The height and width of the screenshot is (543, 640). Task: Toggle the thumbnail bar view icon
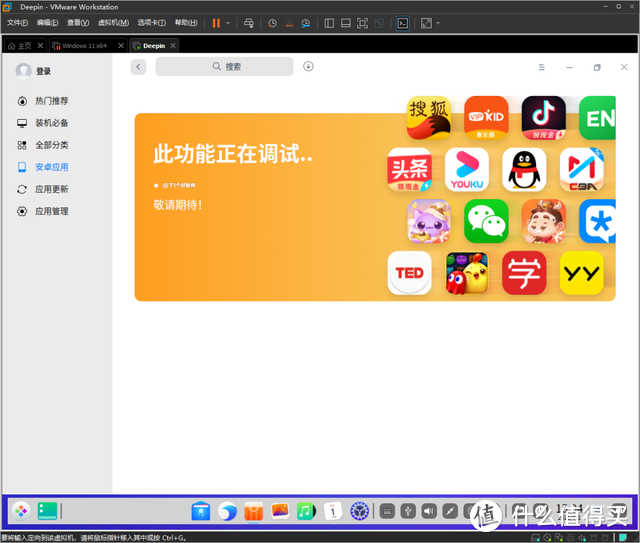[346, 23]
